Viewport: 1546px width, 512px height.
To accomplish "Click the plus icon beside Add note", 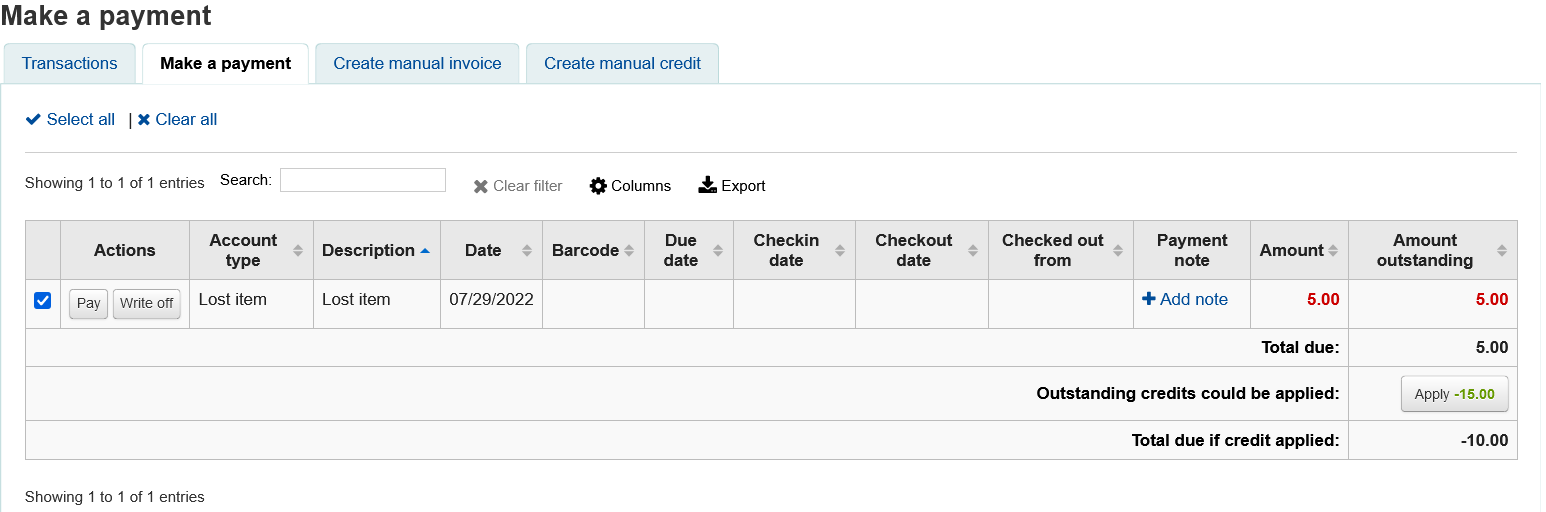I will [x=1149, y=299].
